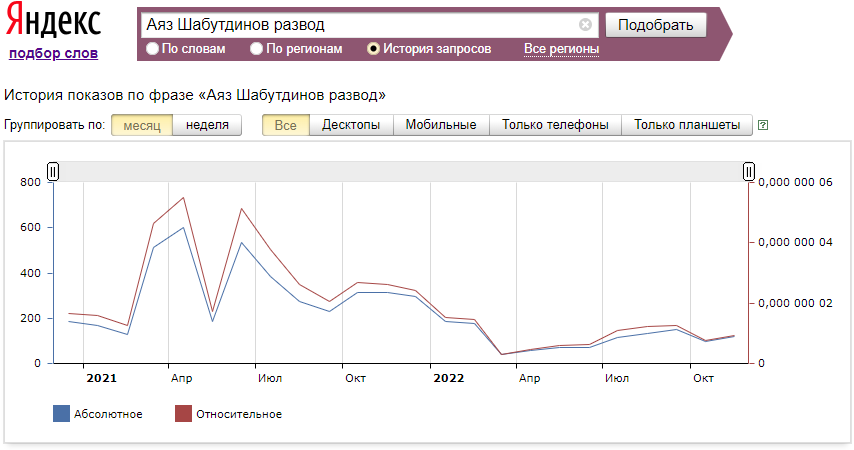Click the right range slider handle

tap(748, 172)
